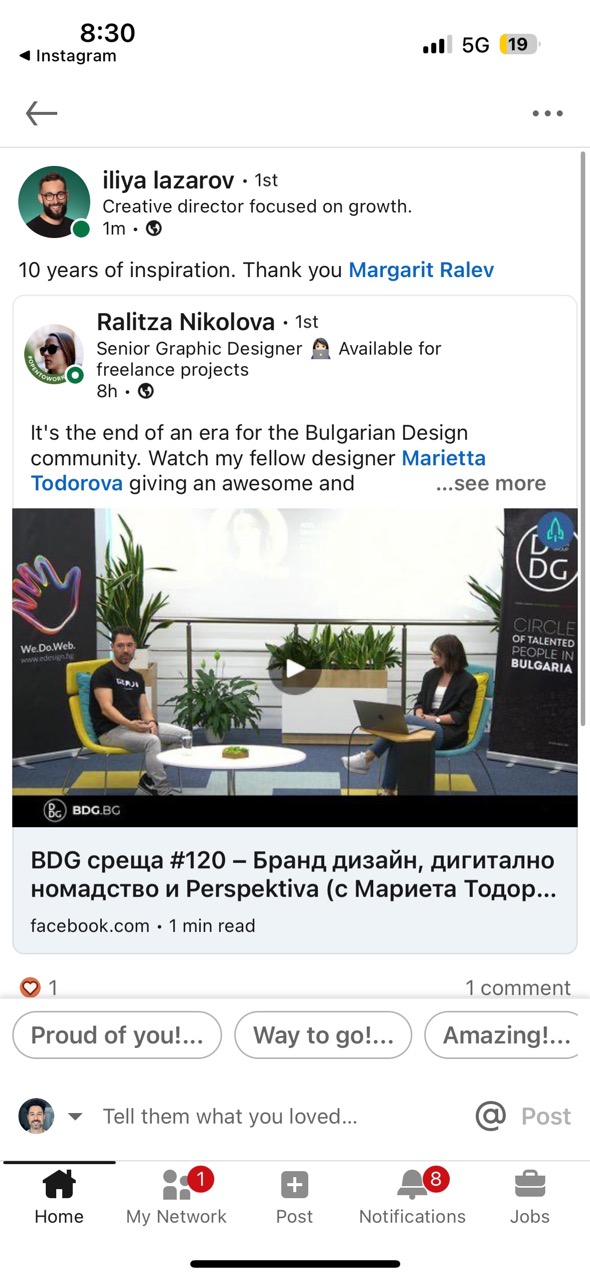Select the Proud of you quick reply
Viewport: 590px width, 1280px height.
117,1035
